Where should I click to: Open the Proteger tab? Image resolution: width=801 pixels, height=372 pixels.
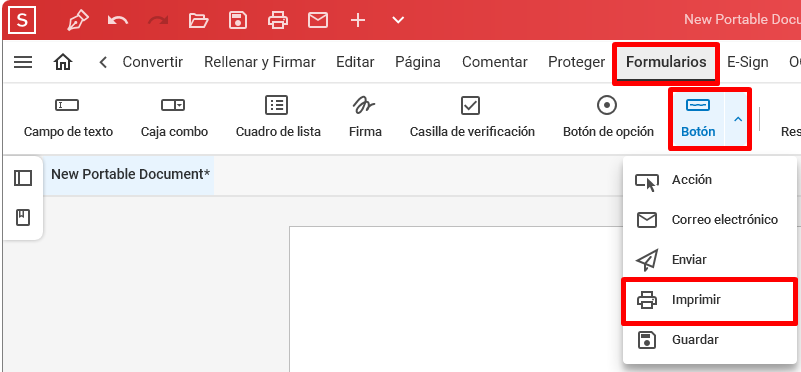pyautogui.click(x=576, y=62)
